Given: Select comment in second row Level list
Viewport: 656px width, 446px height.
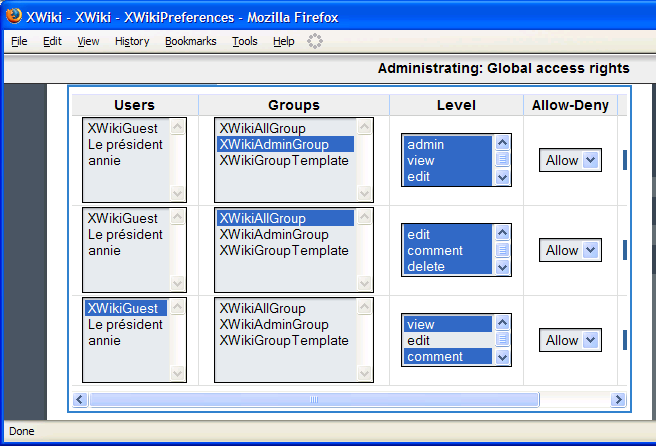Looking at the screenshot, I should 448,250.
